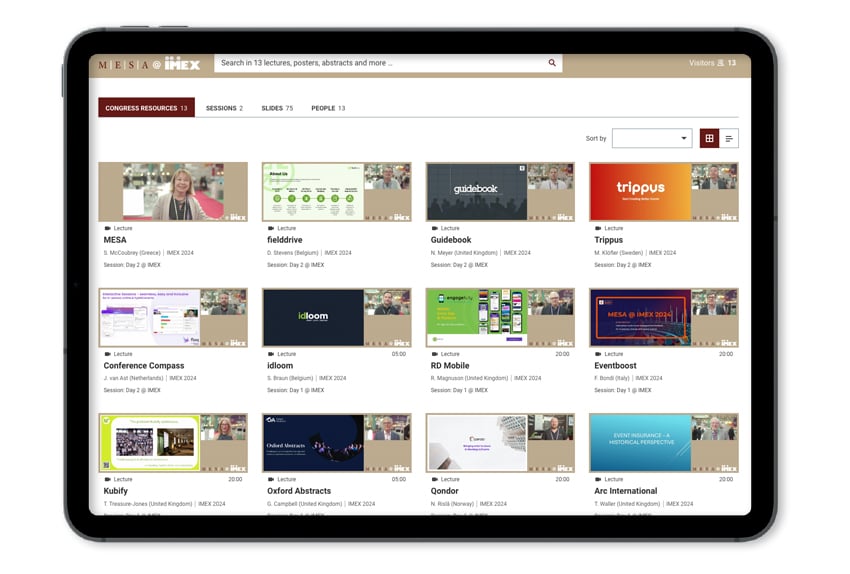Click the lecture camera icon above Qondor

pyautogui.click(x=435, y=479)
